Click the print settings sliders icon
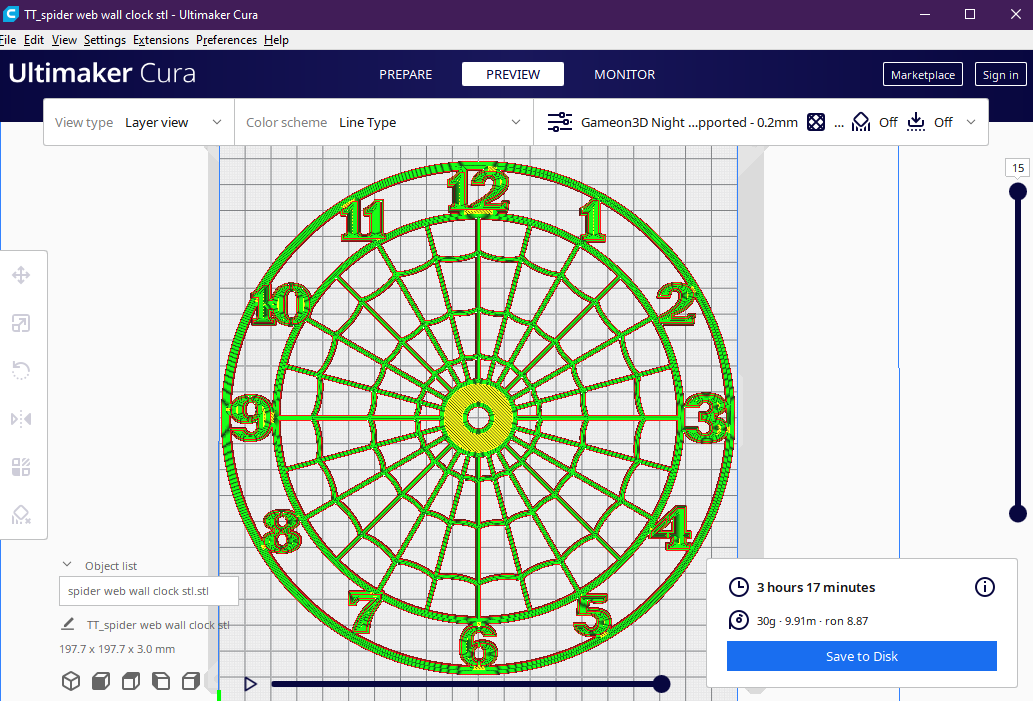1033x701 pixels. pyautogui.click(x=560, y=122)
